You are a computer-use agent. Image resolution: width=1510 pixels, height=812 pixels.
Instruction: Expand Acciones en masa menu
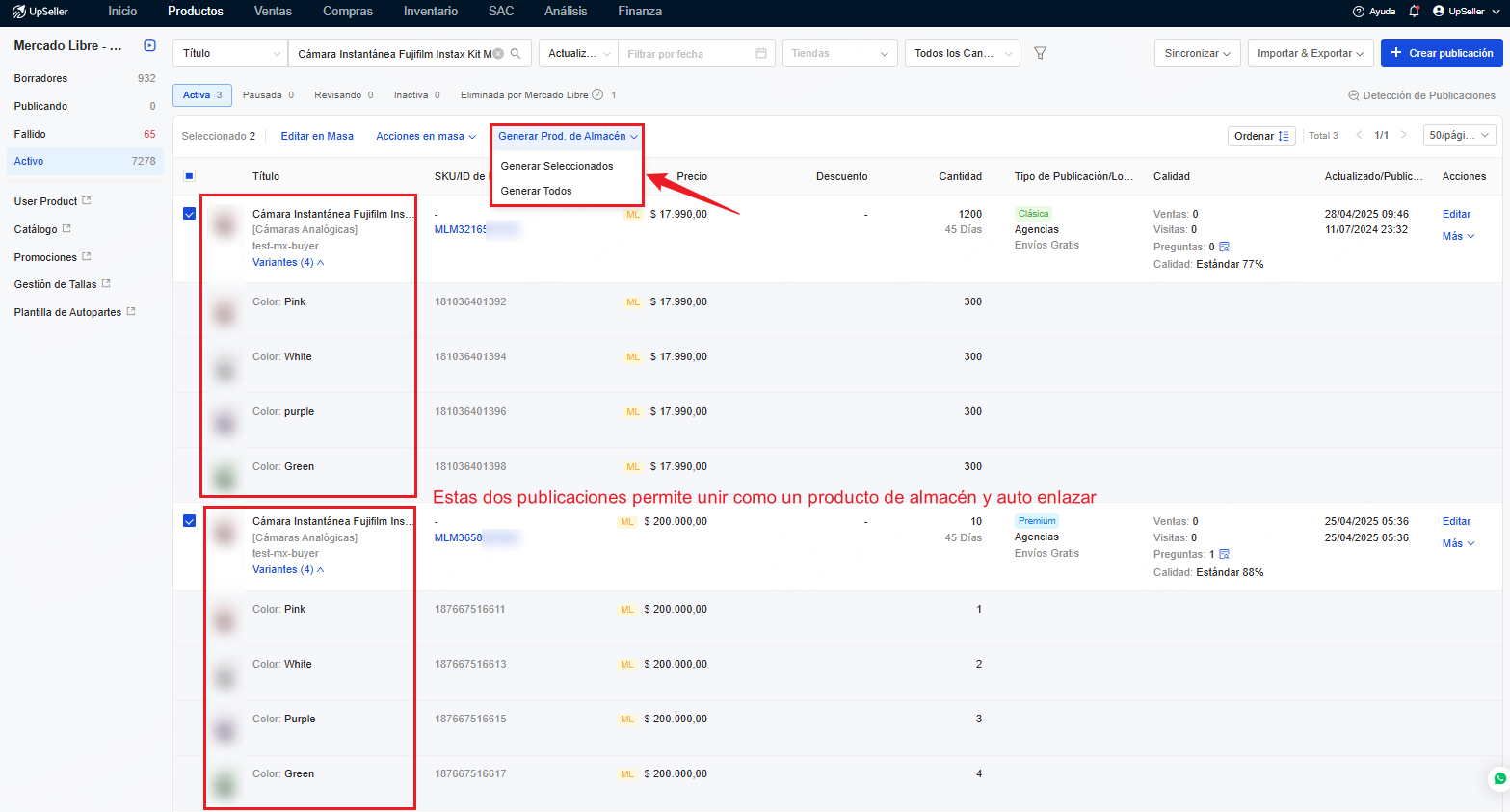pos(426,136)
